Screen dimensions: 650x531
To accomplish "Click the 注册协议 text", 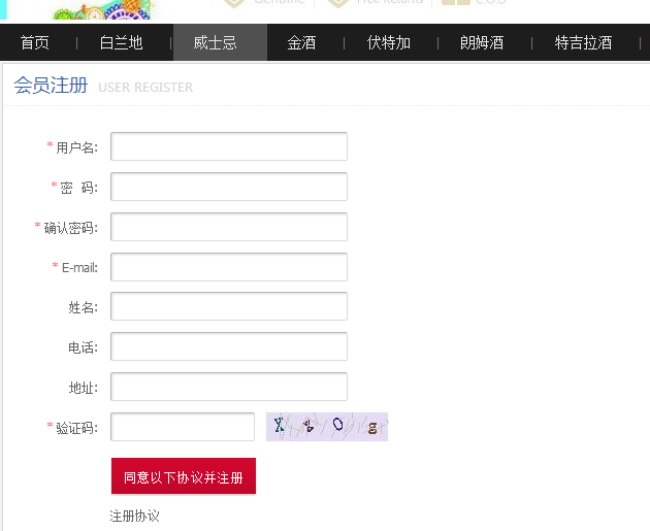I will tap(134, 516).
